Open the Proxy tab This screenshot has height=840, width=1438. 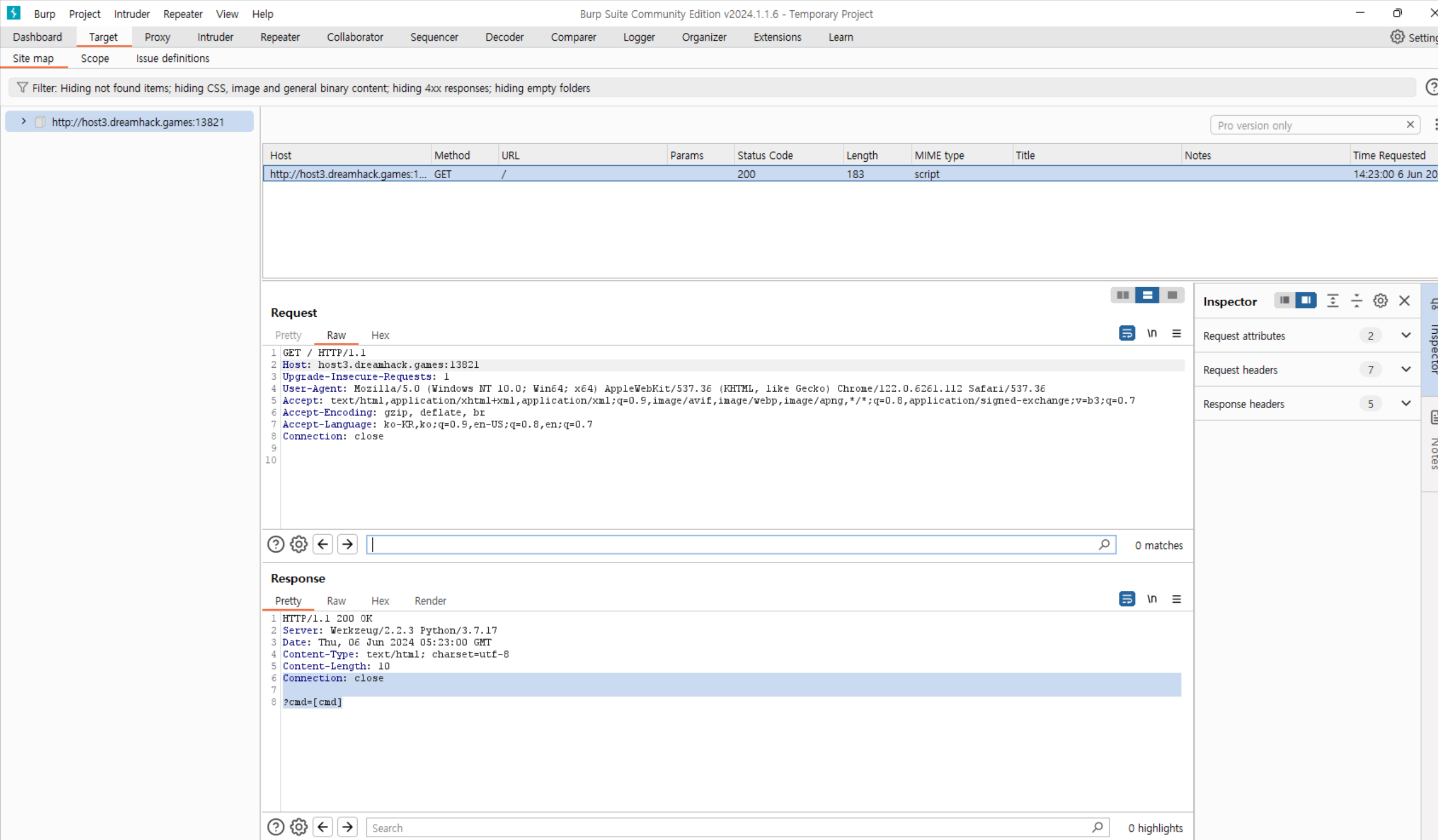point(157,37)
